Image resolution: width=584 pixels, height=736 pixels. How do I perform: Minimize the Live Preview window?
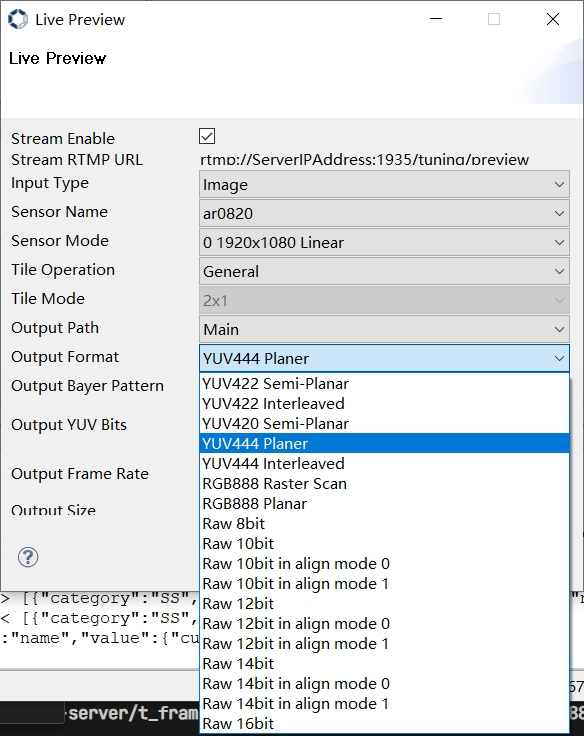[x=436, y=19]
